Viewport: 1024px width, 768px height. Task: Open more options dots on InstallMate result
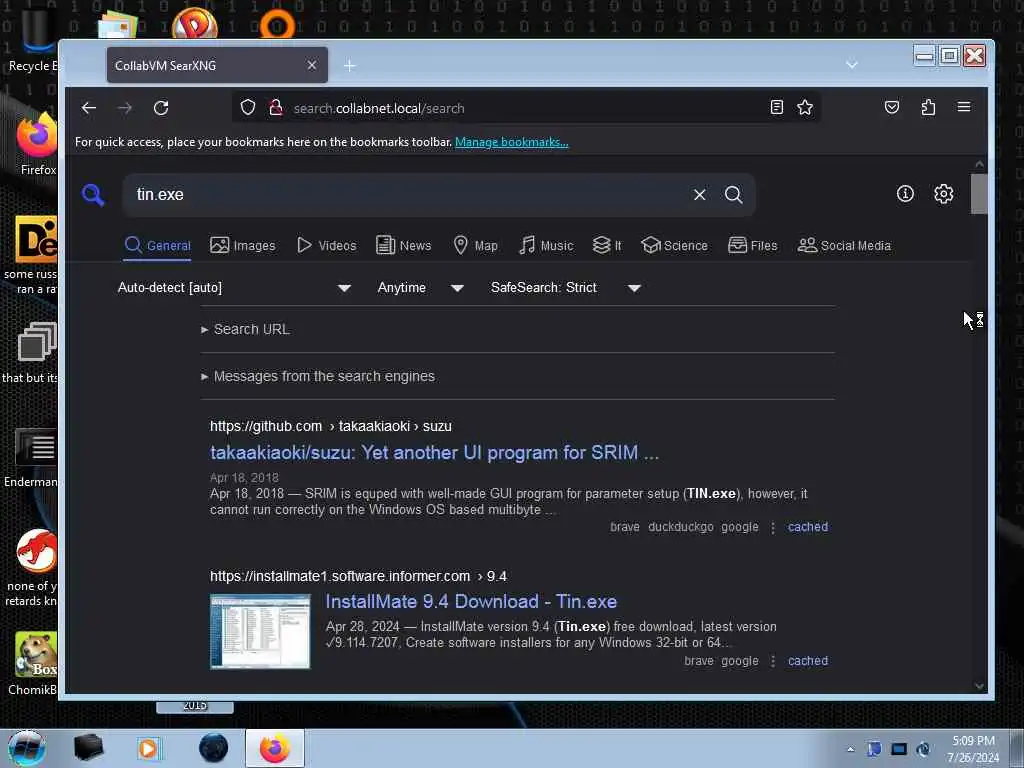tap(773, 662)
